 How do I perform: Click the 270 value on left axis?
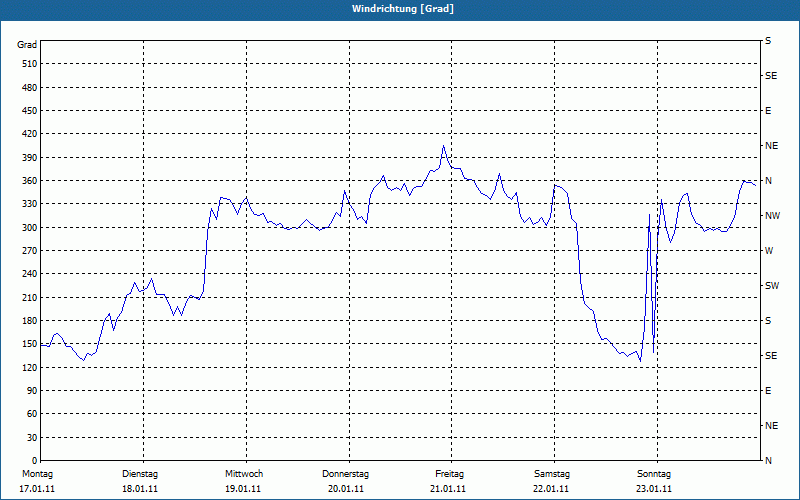point(30,251)
